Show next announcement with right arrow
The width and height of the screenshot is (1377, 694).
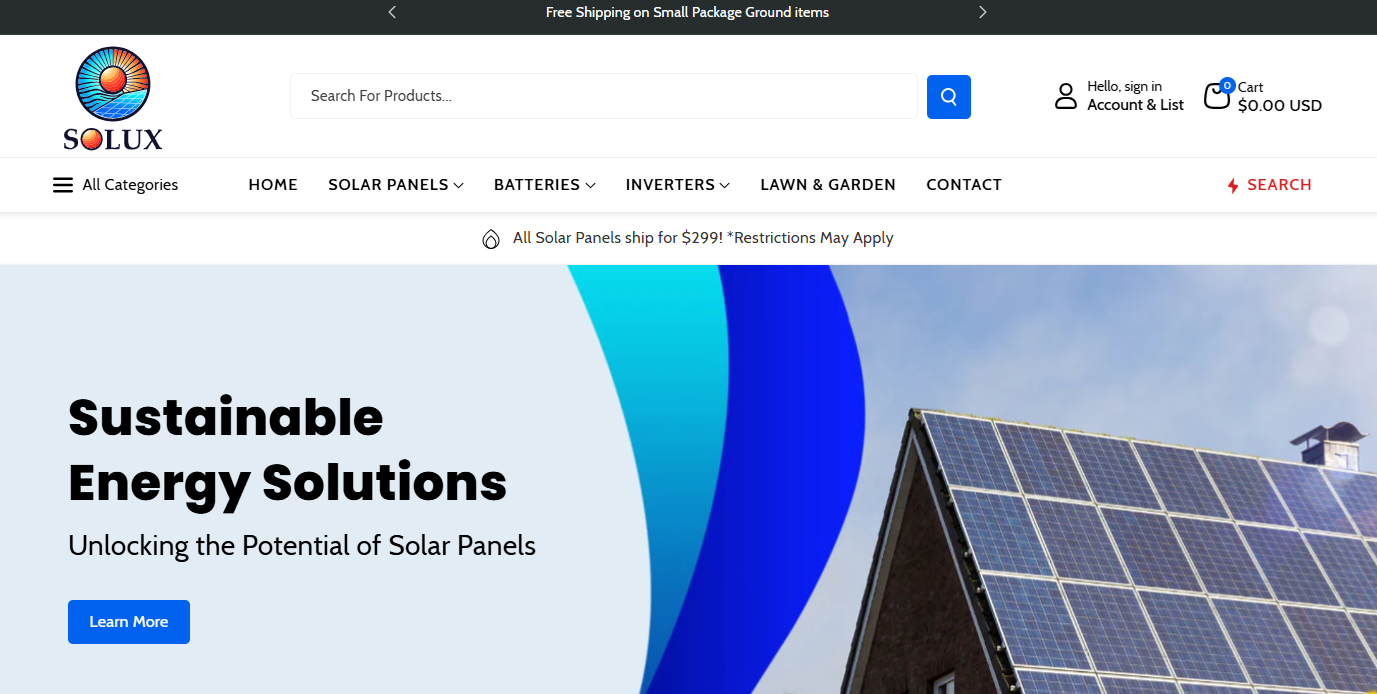[x=982, y=12]
